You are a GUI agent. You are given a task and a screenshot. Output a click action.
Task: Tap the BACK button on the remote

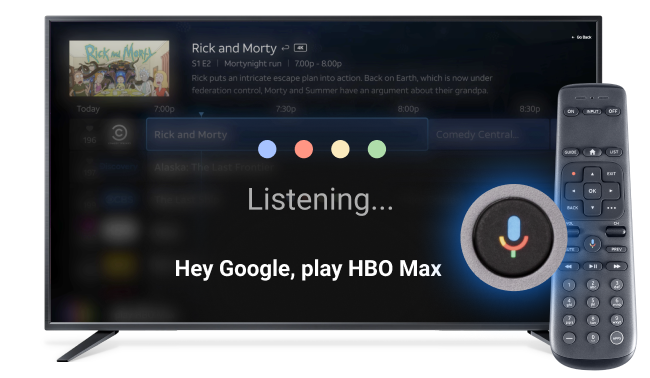[x=572, y=208]
